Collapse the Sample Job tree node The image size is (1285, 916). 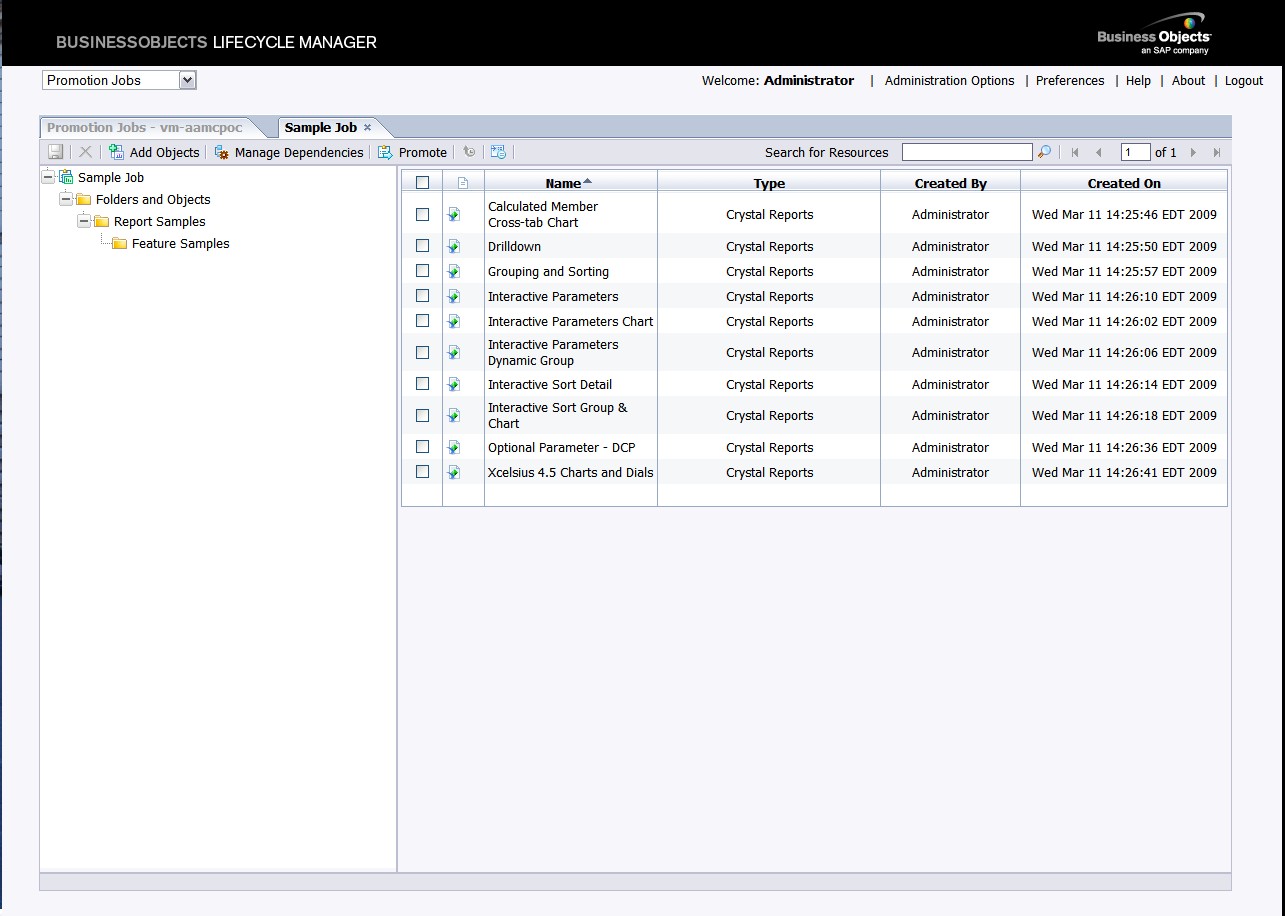pyautogui.click(x=48, y=177)
